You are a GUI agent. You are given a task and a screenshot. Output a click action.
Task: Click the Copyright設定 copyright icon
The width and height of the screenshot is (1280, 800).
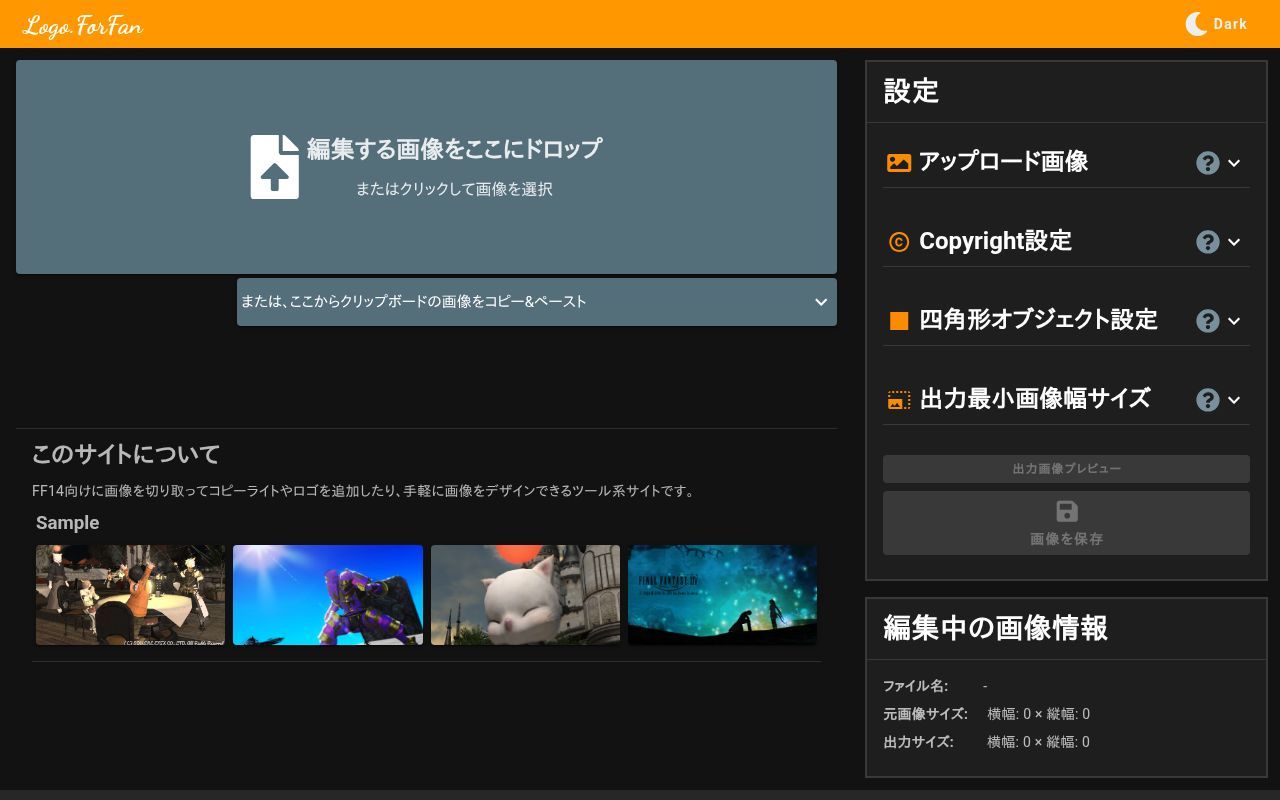[x=899, y=242]
